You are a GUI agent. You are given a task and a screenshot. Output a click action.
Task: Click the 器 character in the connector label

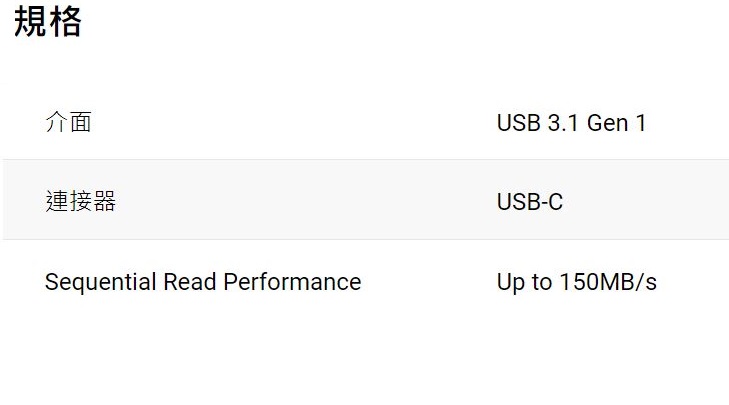pos(104,201)
